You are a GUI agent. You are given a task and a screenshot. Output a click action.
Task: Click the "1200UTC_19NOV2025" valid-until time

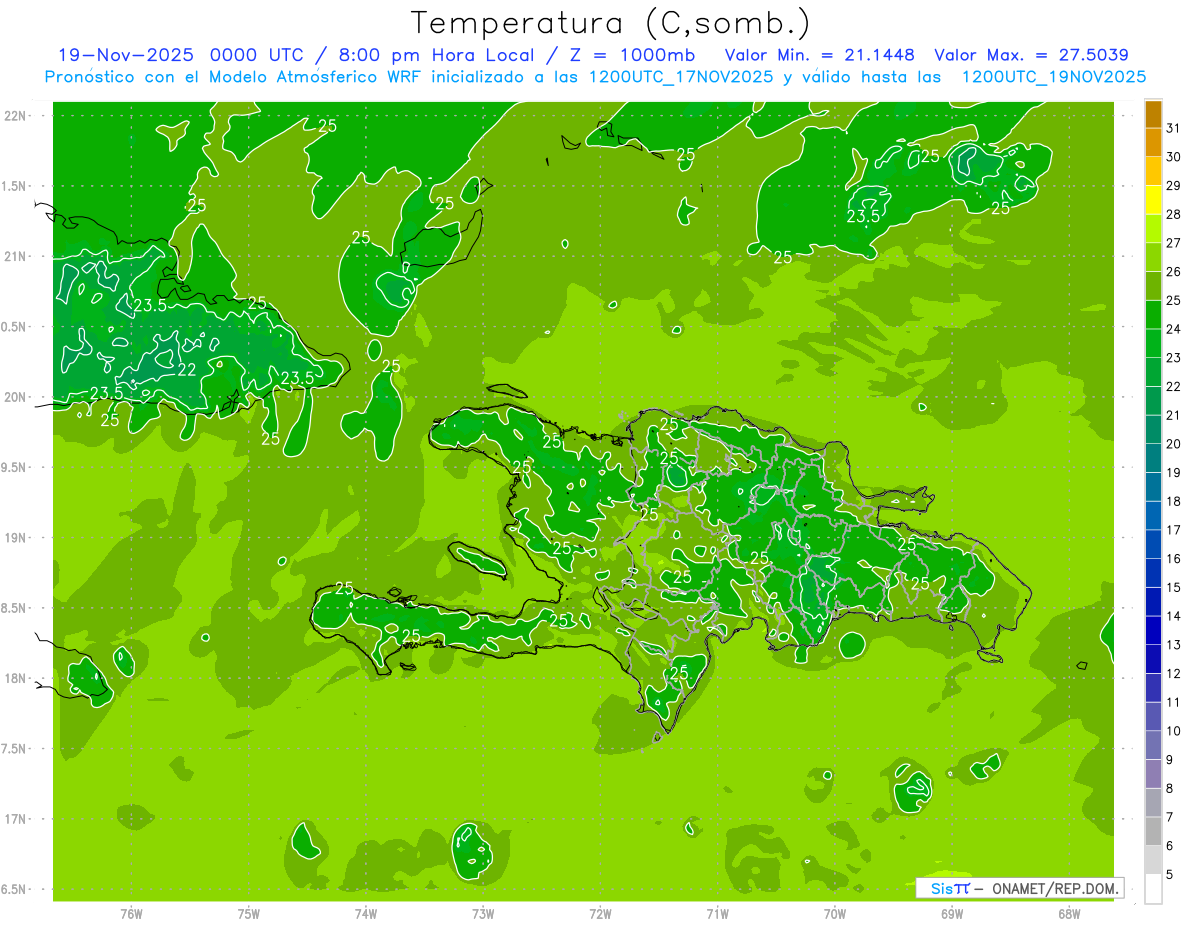[x=1053, y=77]
